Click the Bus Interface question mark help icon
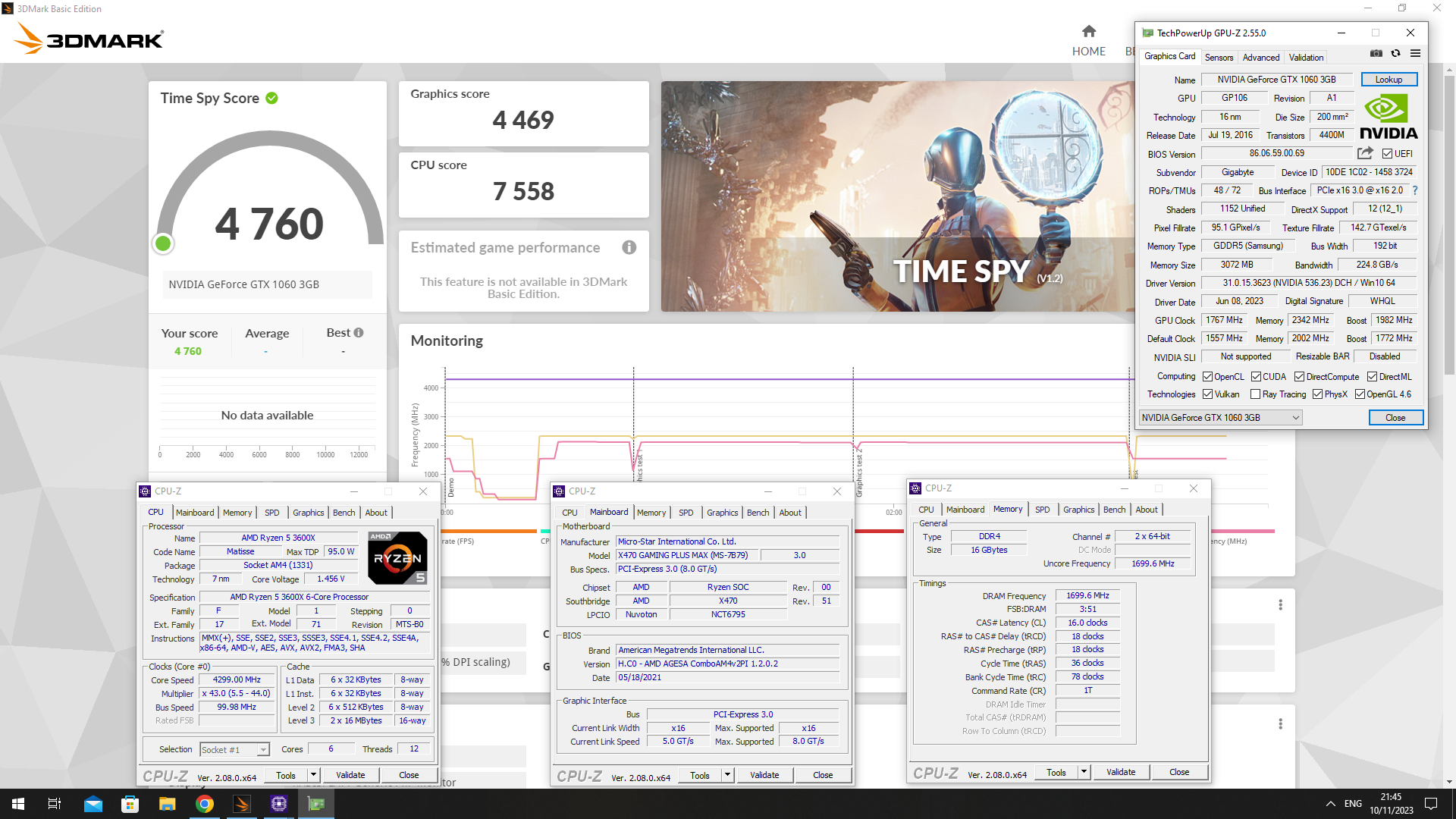This screenshot has width=1456, height=819. (x=1415, y=190)
